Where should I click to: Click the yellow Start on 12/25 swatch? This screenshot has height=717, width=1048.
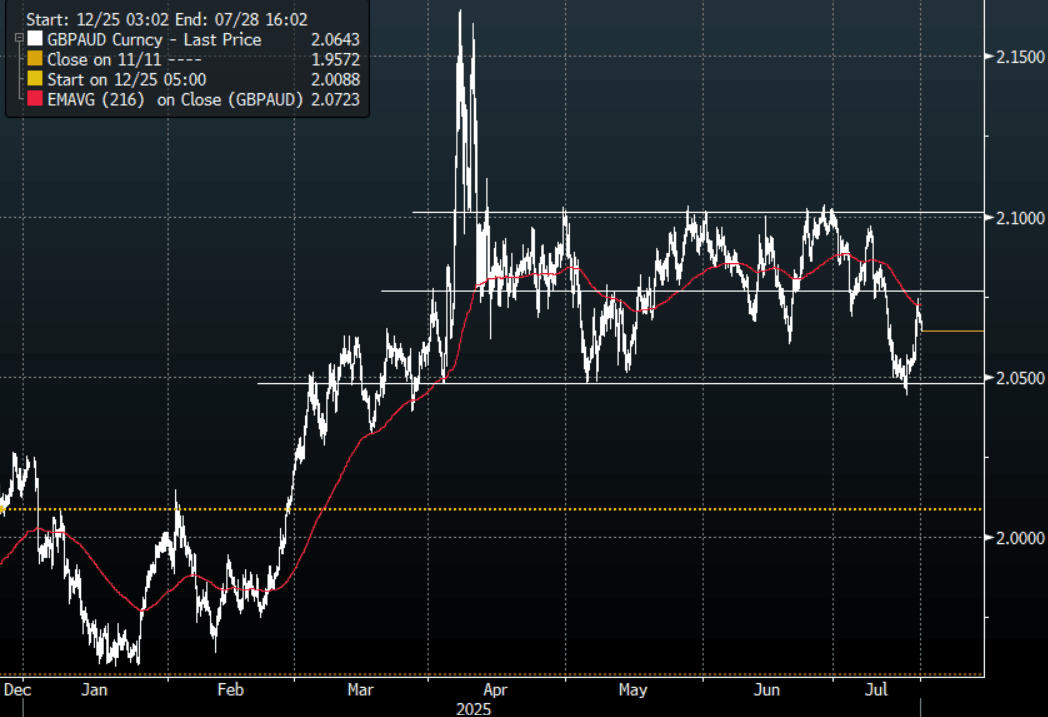(x=35, y=80)
